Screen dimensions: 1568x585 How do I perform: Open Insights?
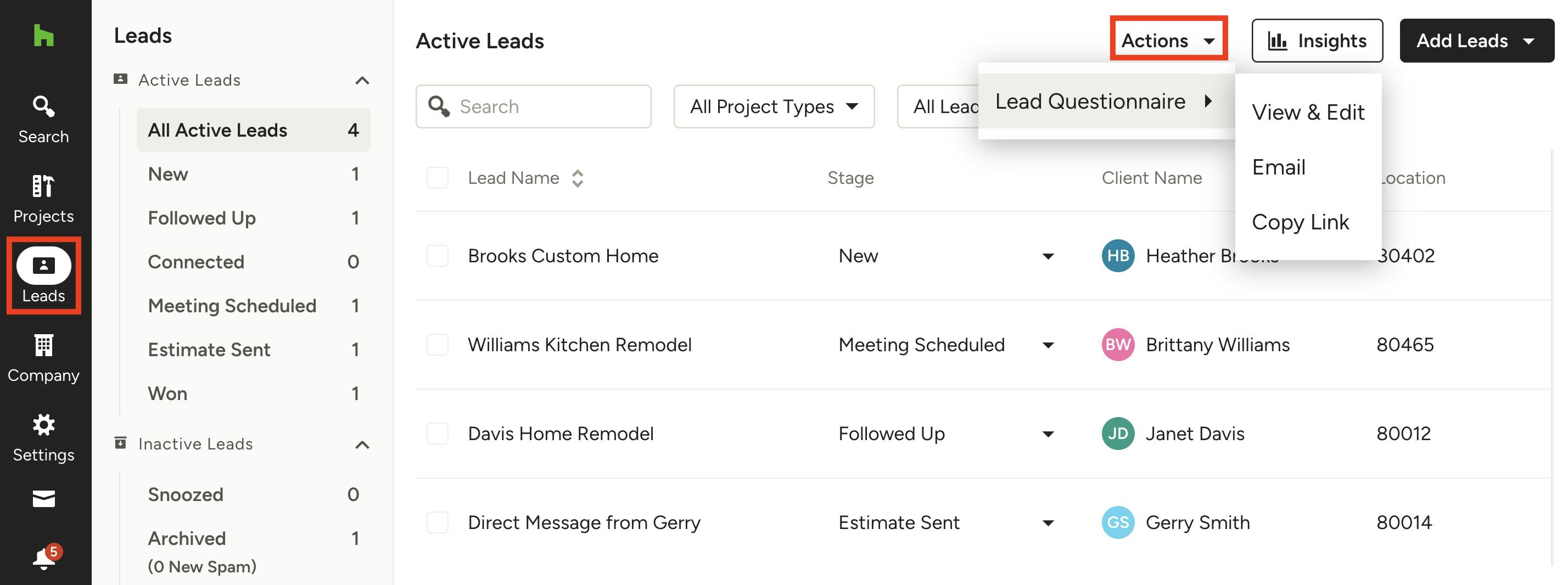point(1317,40)
